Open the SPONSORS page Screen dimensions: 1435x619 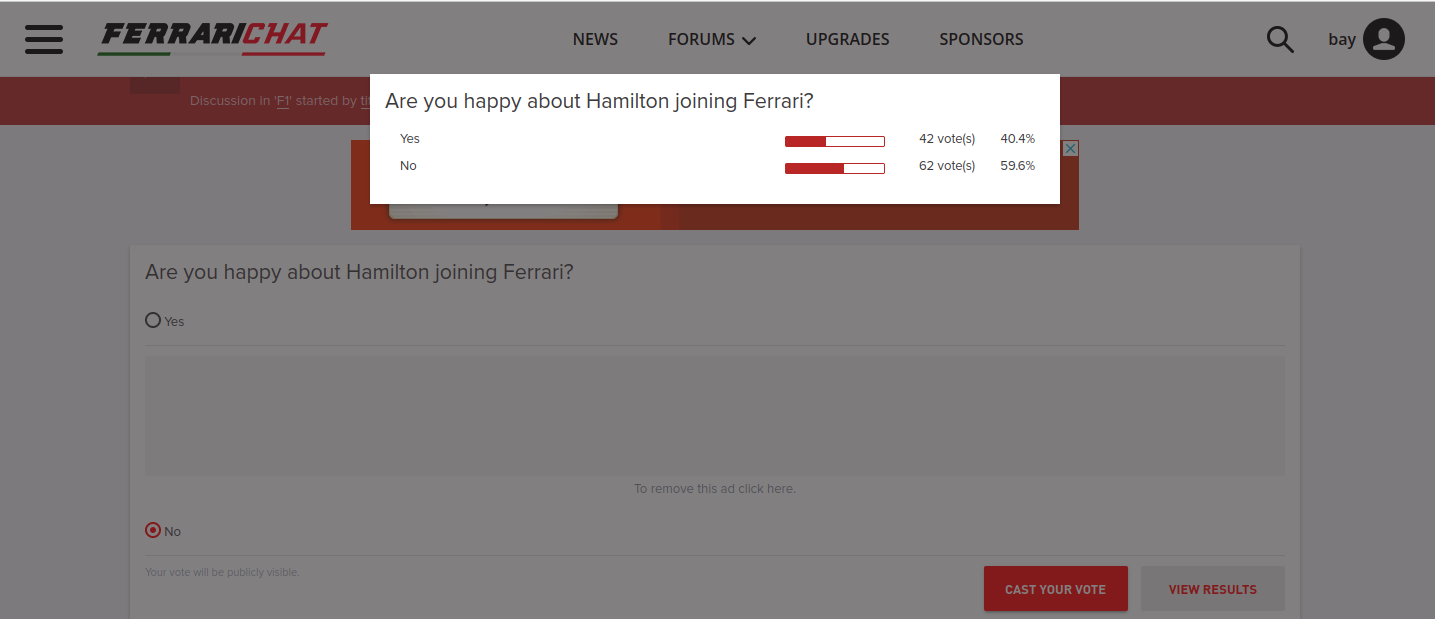coord(981,39)
